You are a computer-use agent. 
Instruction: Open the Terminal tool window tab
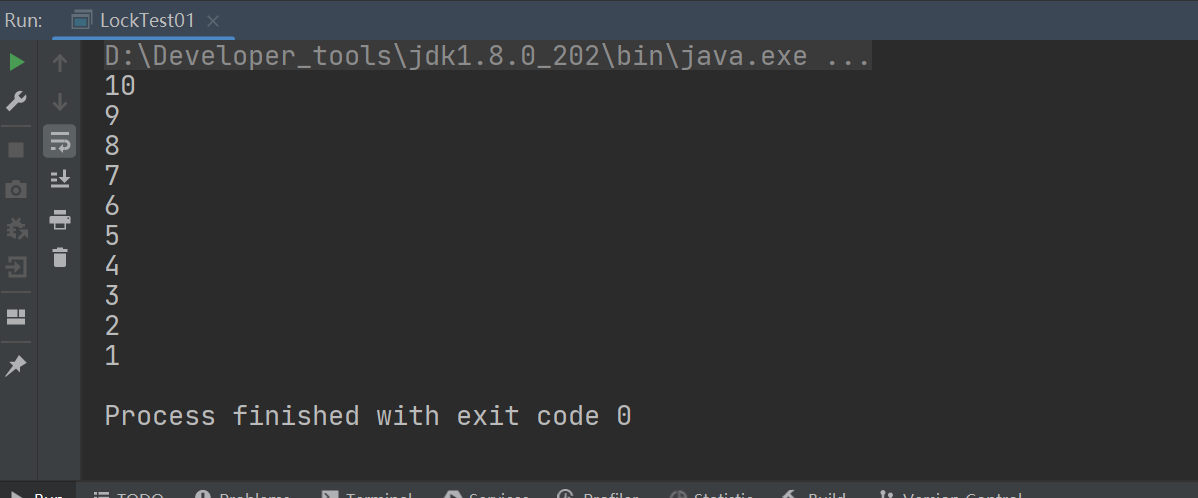[368, 493]
